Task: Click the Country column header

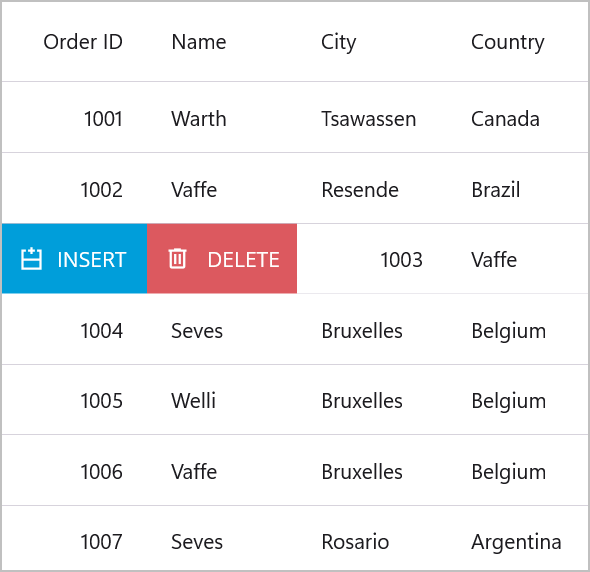Action: pos(508,43)
